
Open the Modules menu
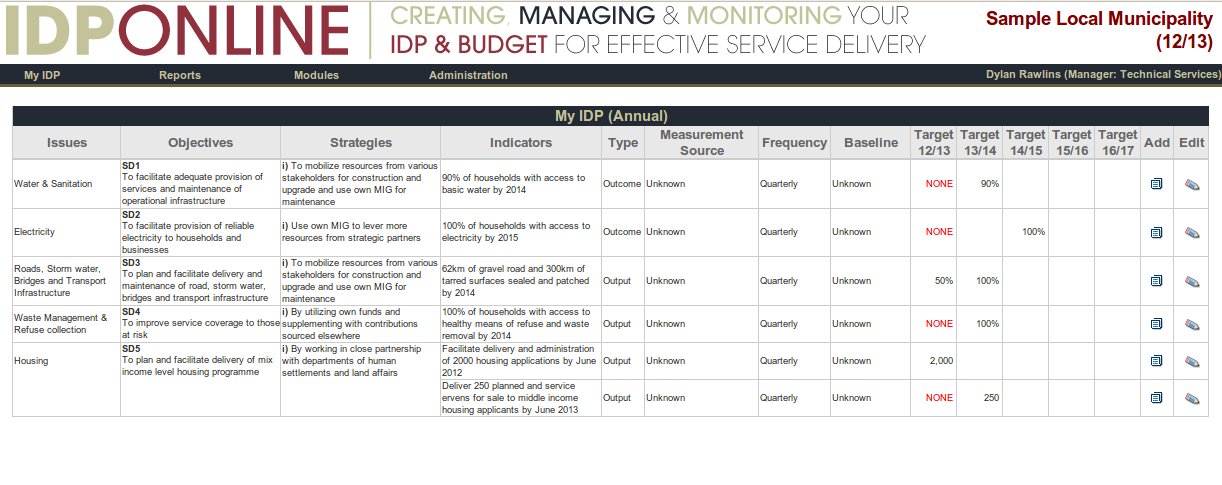pyautogui.click(x=316, y=75)
